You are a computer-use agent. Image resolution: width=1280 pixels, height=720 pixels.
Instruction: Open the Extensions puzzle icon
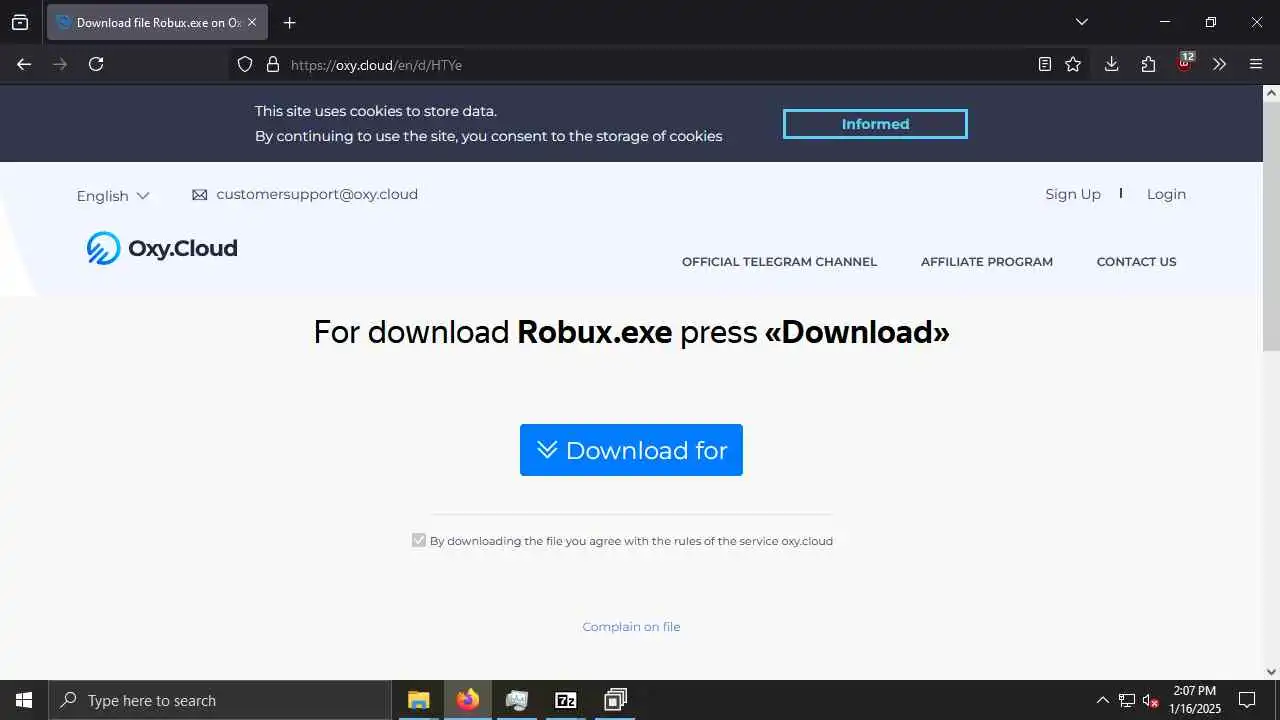pos(1148,64)
